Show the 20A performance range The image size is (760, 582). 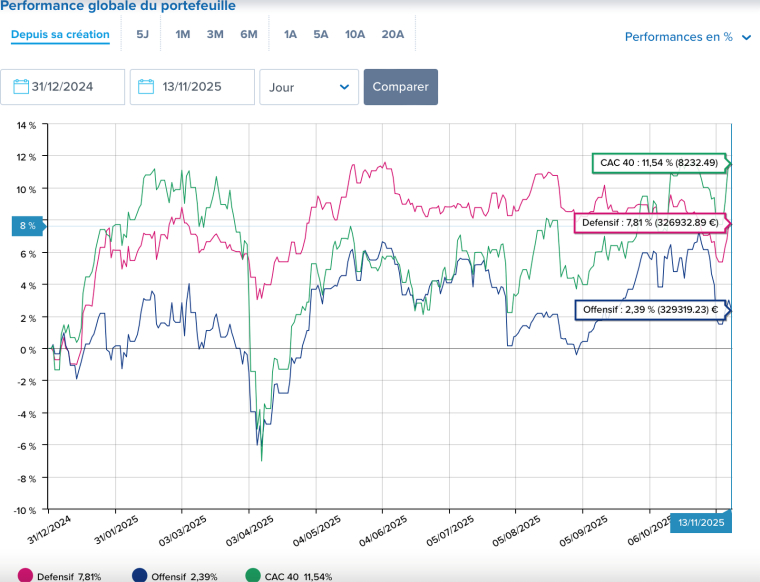point(392,34)
